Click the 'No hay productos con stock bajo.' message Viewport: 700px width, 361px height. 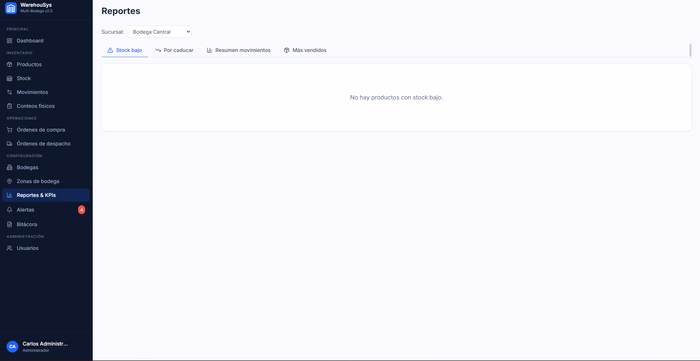pos(396,97)
